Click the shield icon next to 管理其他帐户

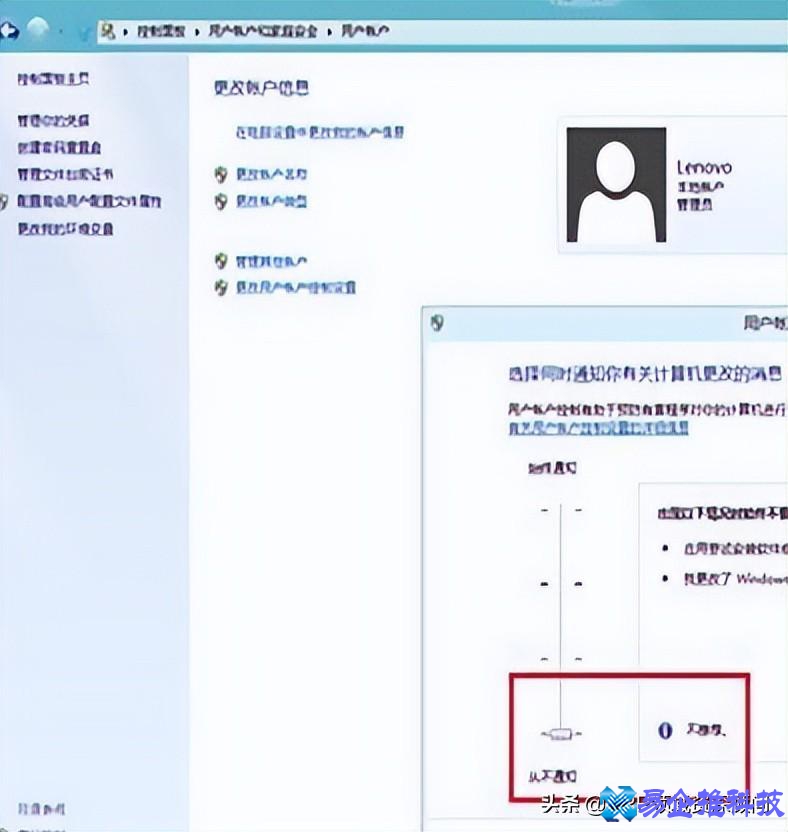pos(221,261)
